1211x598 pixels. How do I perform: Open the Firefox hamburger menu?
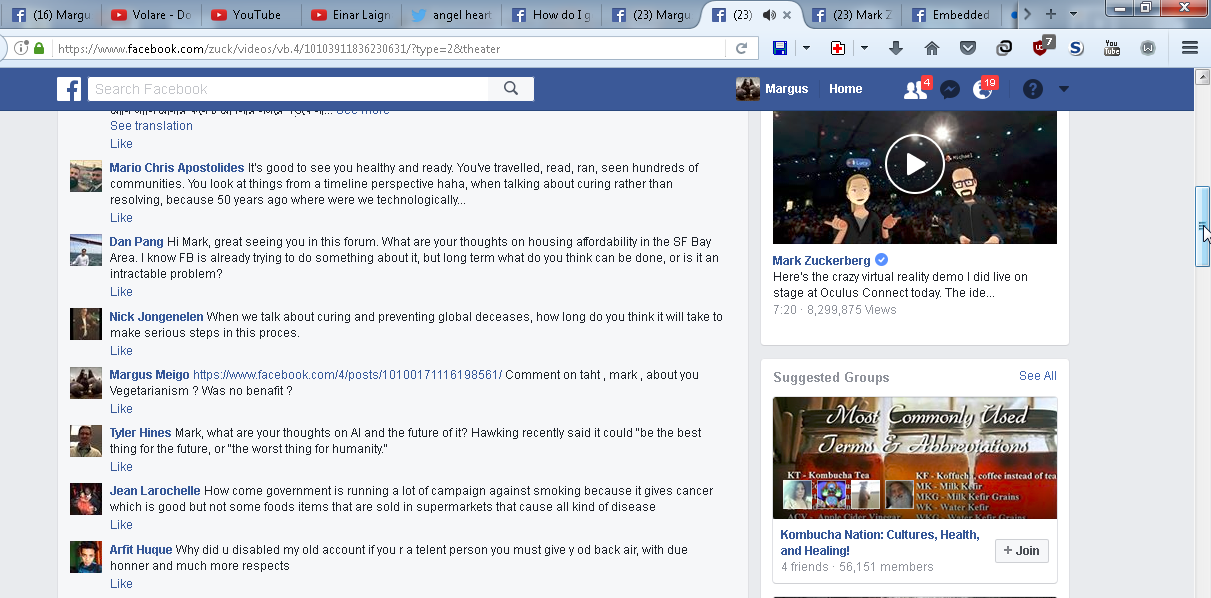point(1190,48)
